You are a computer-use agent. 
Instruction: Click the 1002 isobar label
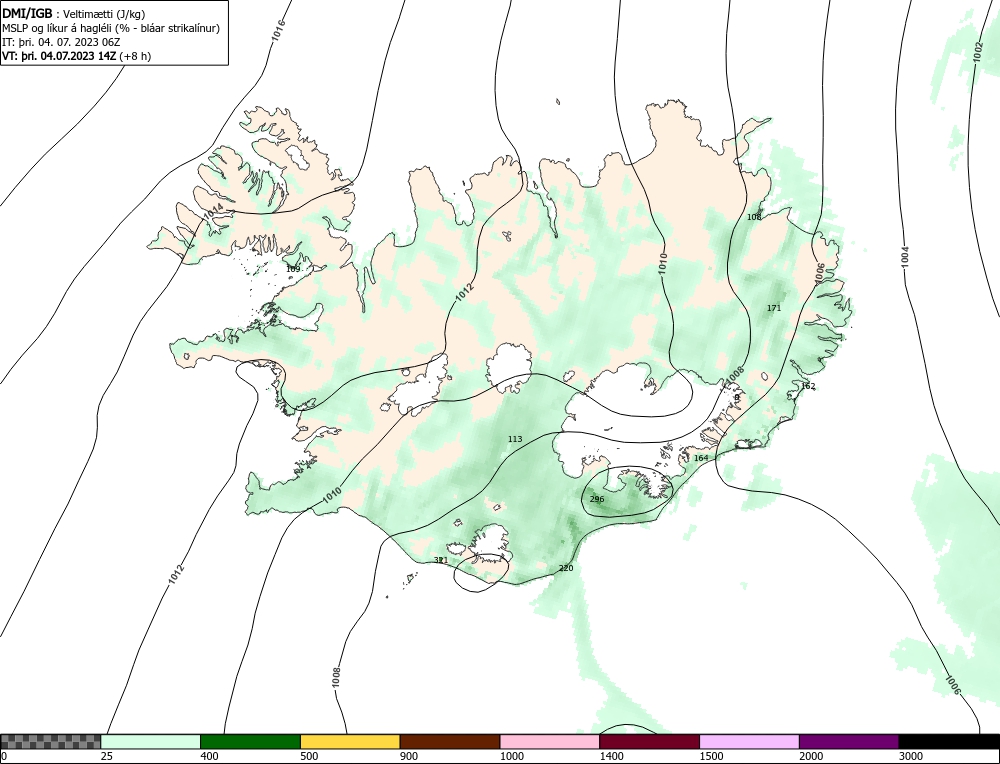pyautogui.click(x=978, y=52)
